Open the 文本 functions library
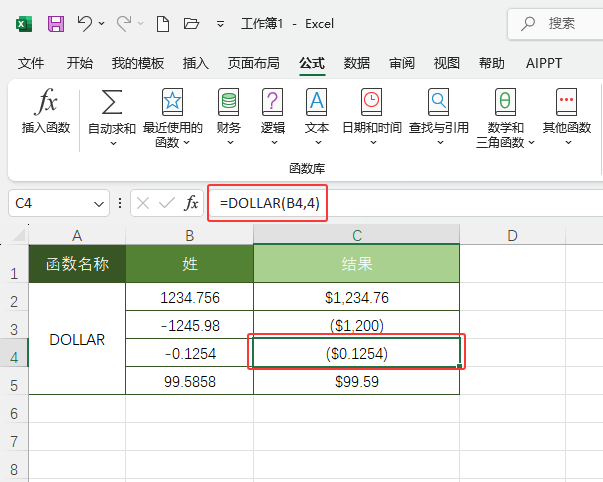 [316, 117]
